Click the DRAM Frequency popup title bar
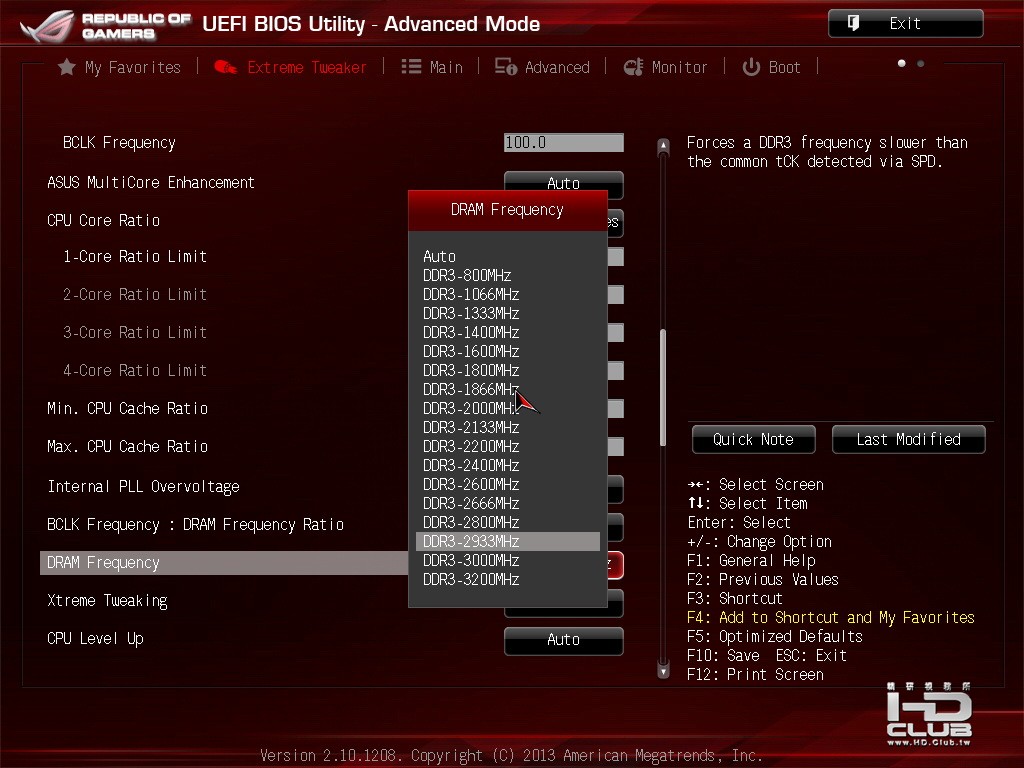The image size is (1024, 768). click(507, 210)
